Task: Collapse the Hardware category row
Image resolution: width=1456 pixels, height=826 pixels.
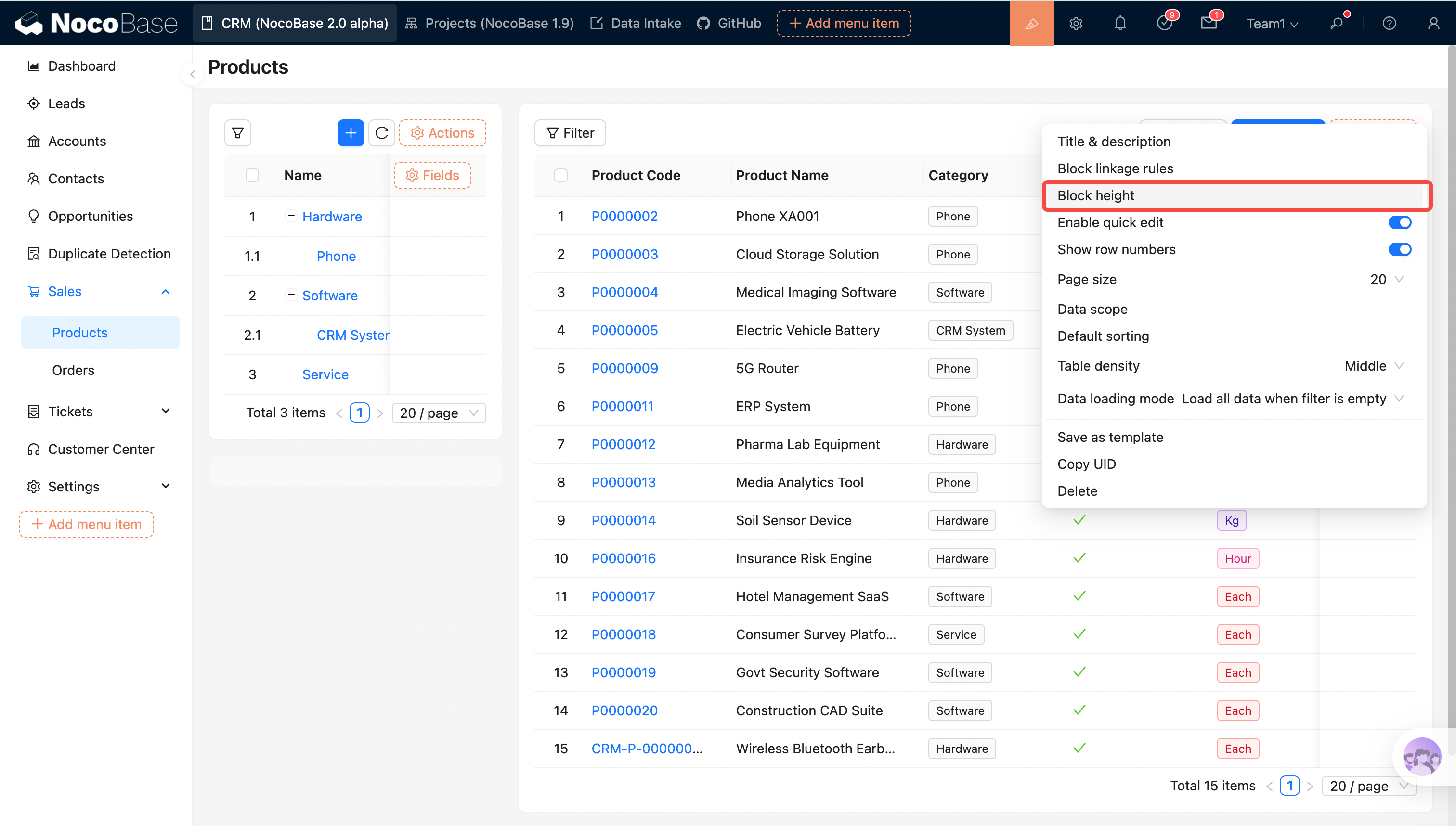Action: pos(290,216)
